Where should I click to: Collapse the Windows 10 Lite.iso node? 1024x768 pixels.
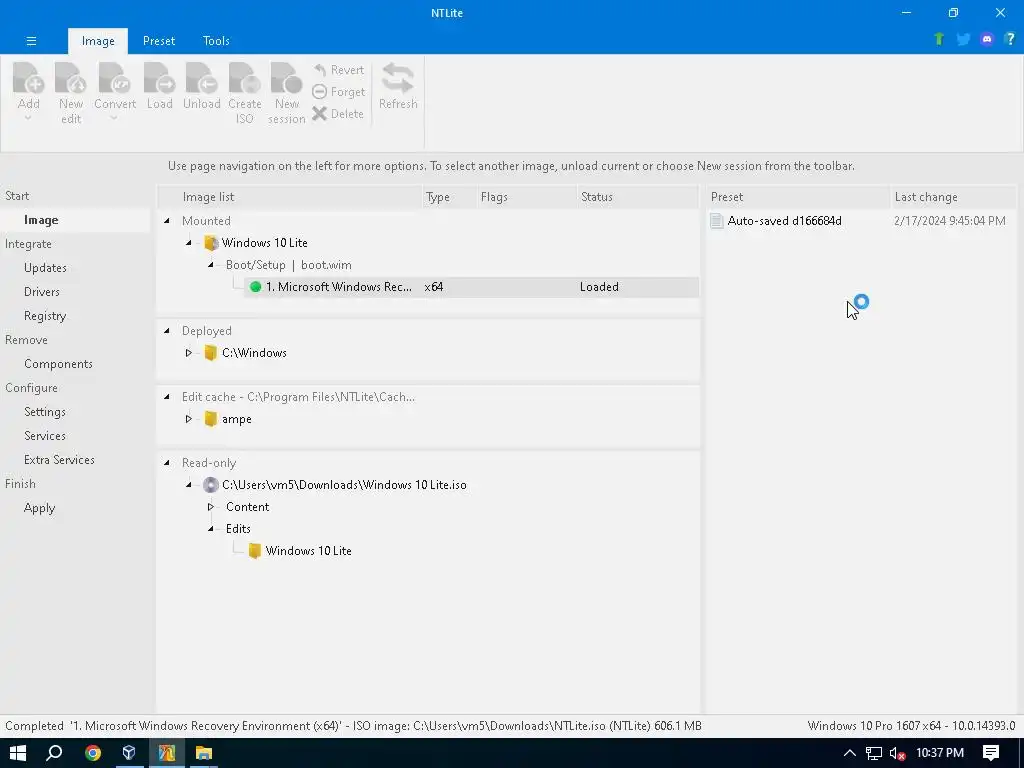click(x=189, y=485)
